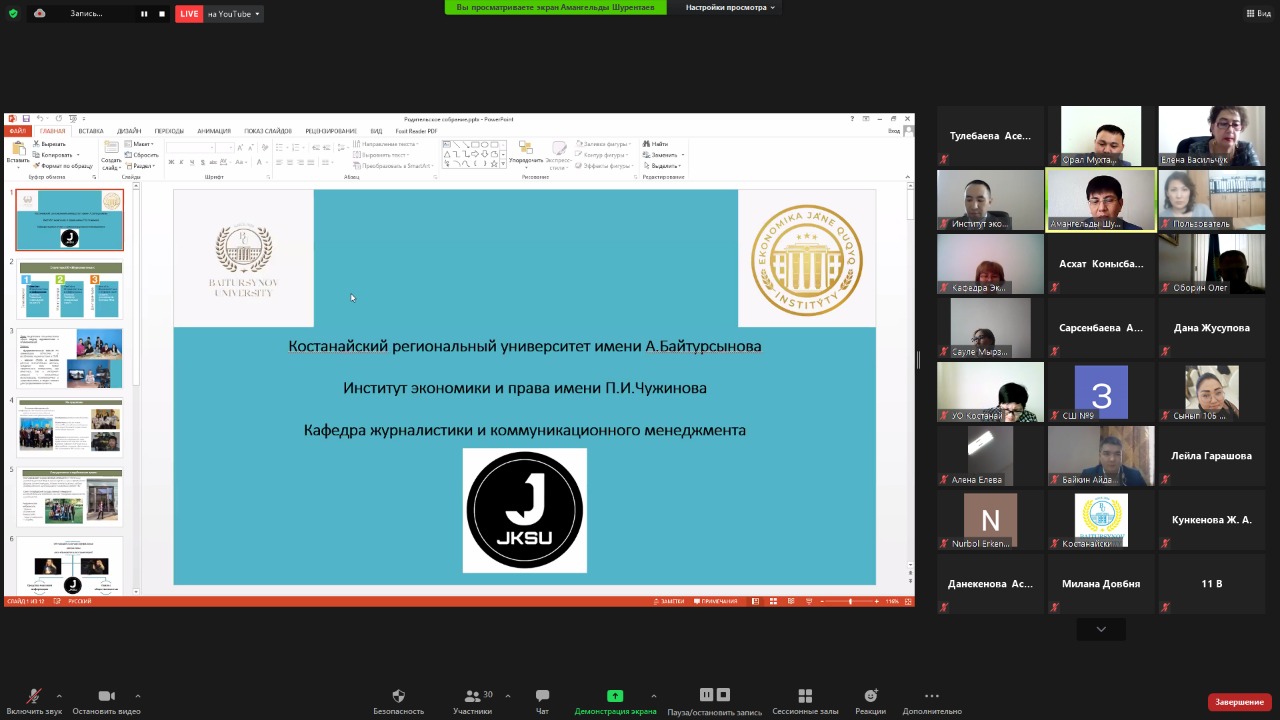Click the red End meeting button
This screenshot has height=720, width=1280.
[1240, 702]
